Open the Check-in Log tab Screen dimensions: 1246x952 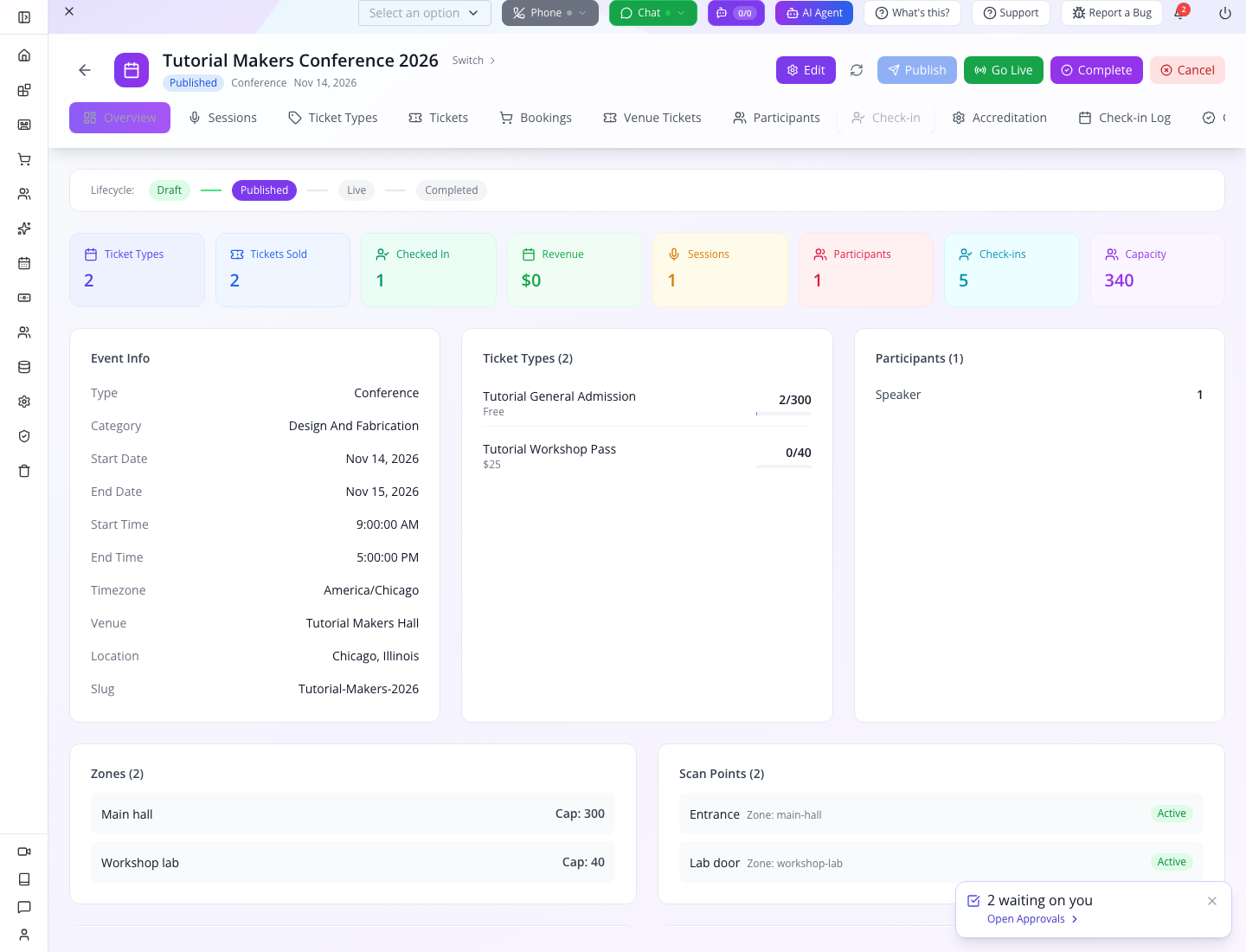(1125, 118)
